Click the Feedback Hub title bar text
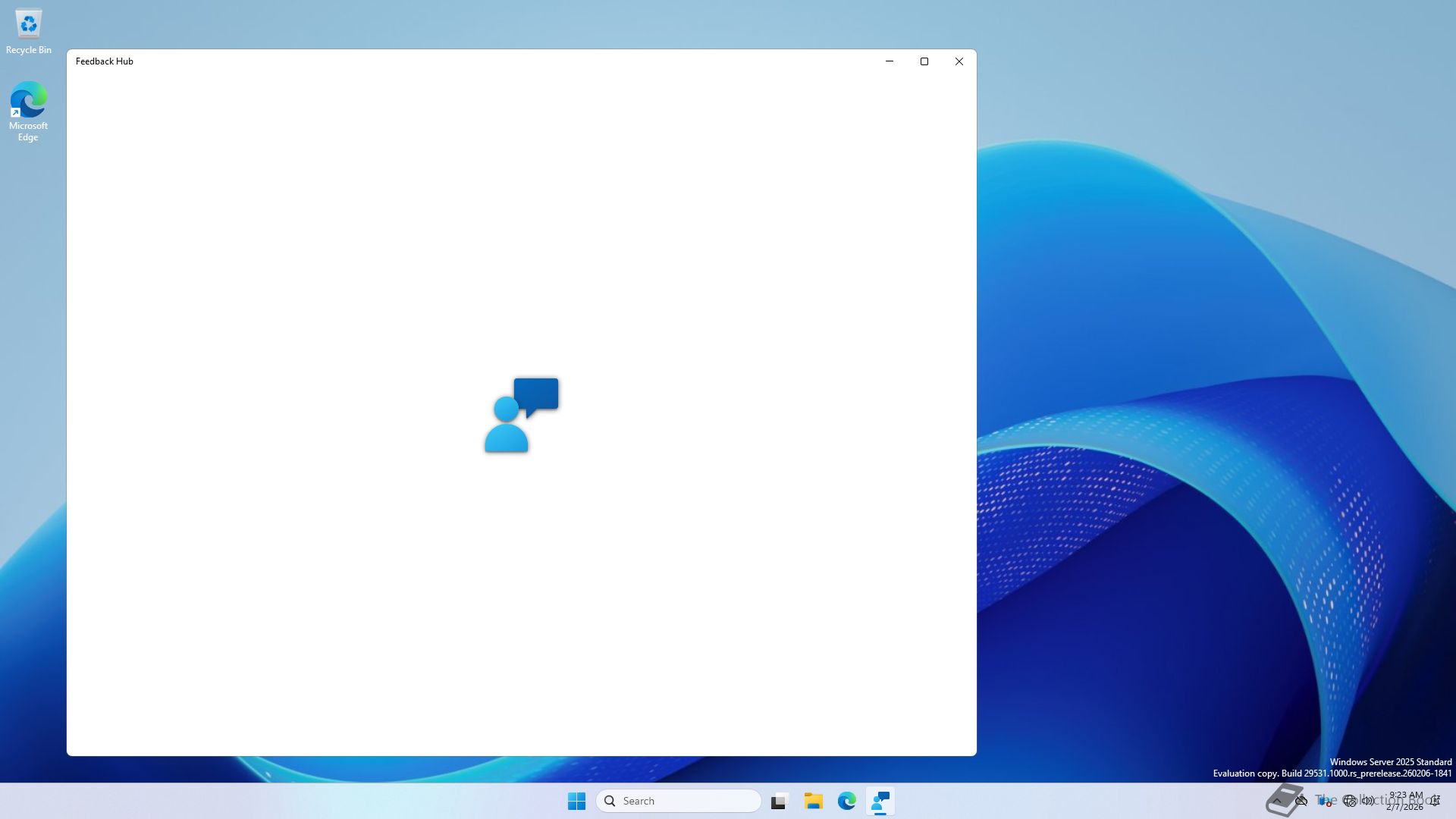The height and width of the screenshot is (819, 1456). [105, 61]
